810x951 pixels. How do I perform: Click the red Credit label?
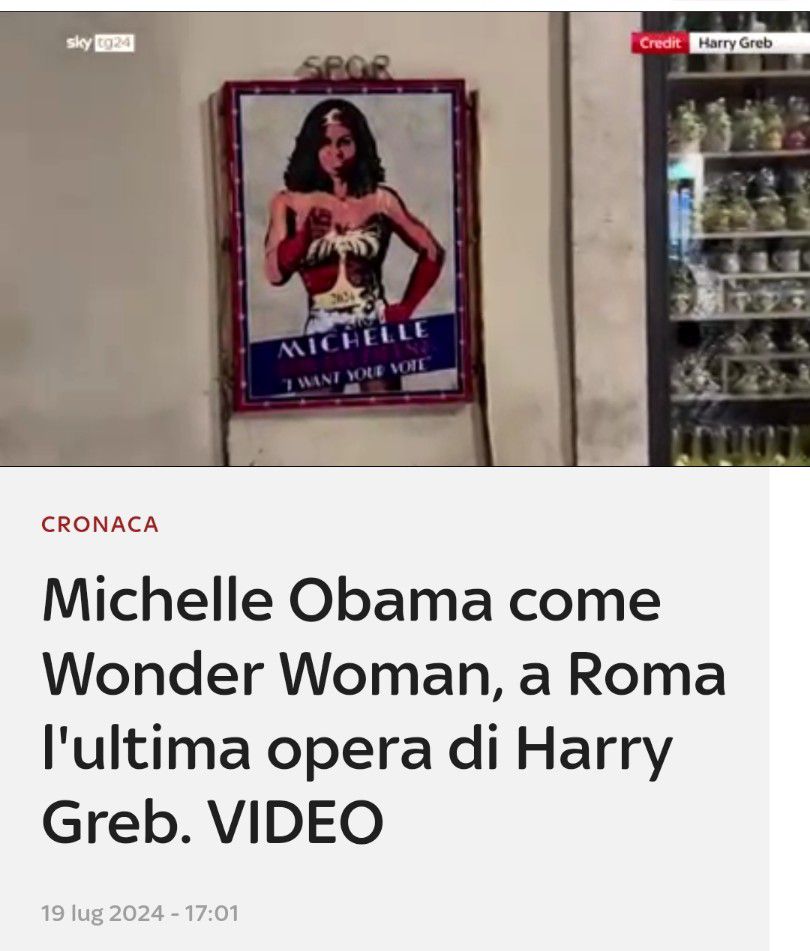coord(660,43)
